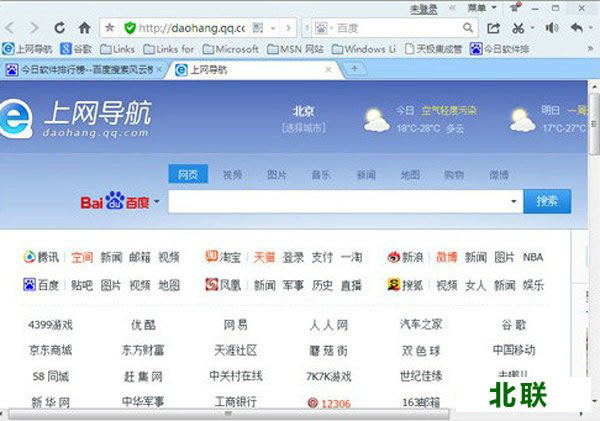Click 选择城市 under 北京
This screenshot has width=600, height=421.
click(x=304, y=128)
